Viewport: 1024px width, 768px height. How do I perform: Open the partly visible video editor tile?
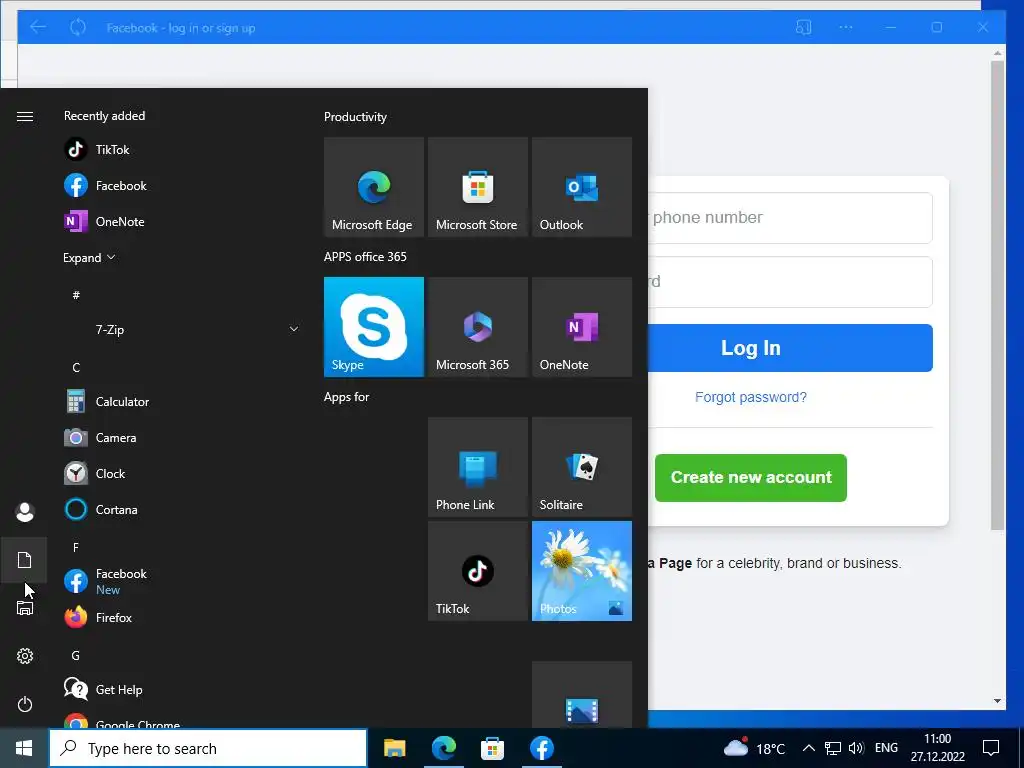582,695
